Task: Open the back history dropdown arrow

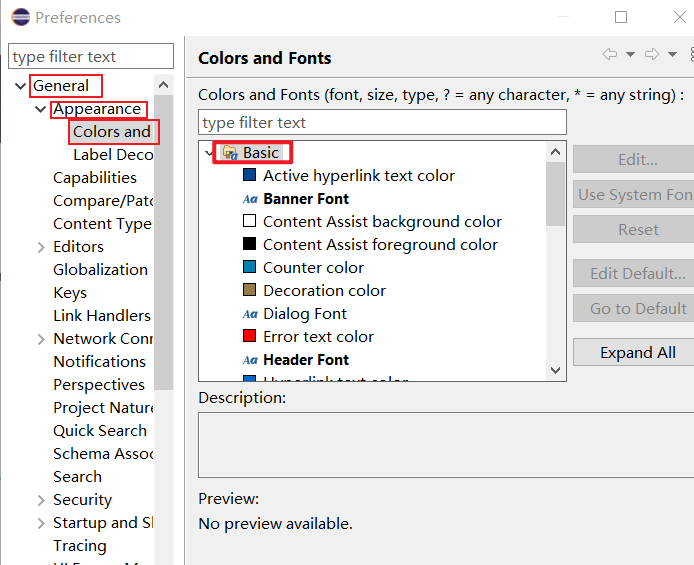Action: pos(630,54)
